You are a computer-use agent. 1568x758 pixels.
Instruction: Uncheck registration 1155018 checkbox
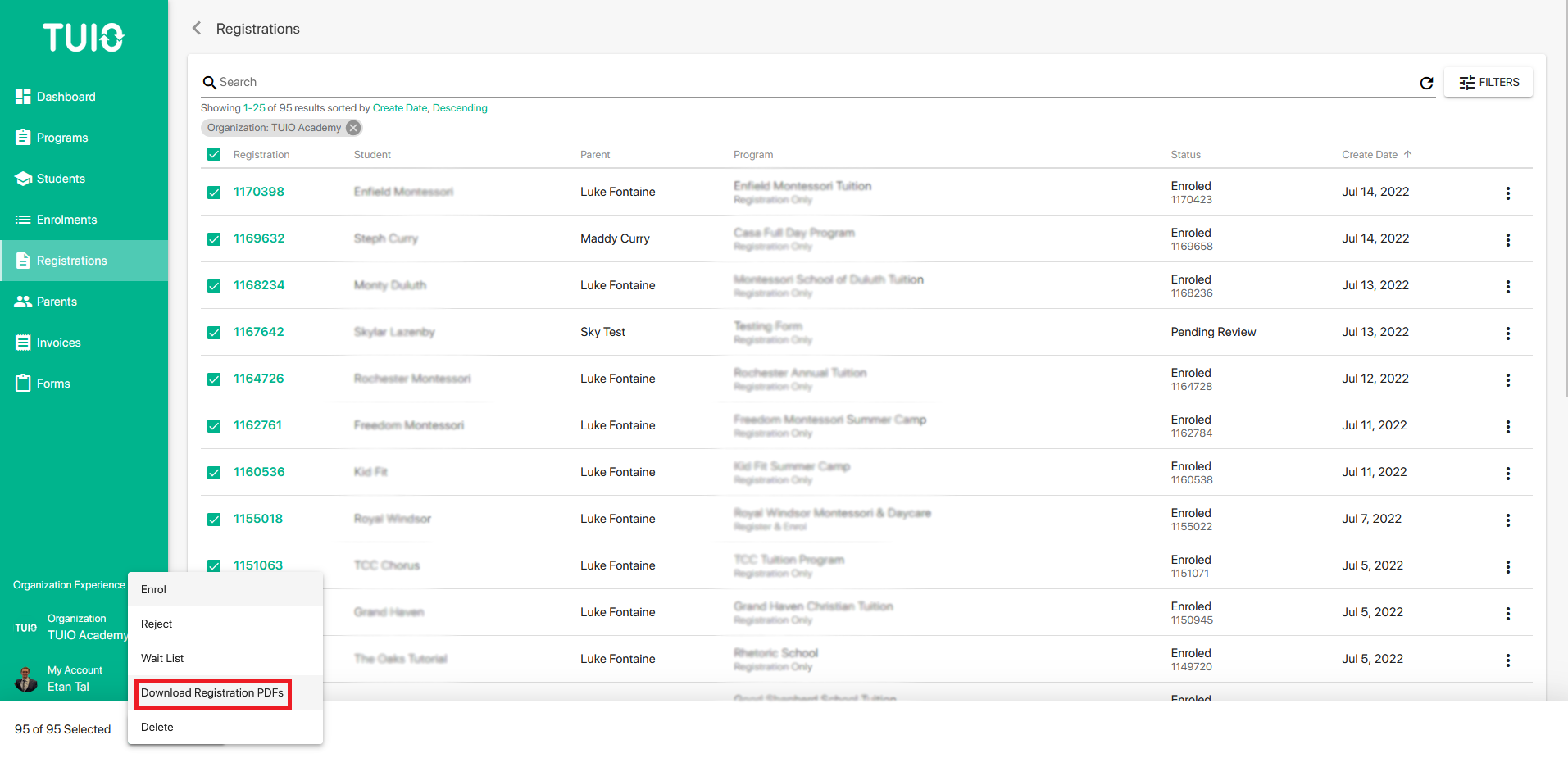[x=214, y=519]
